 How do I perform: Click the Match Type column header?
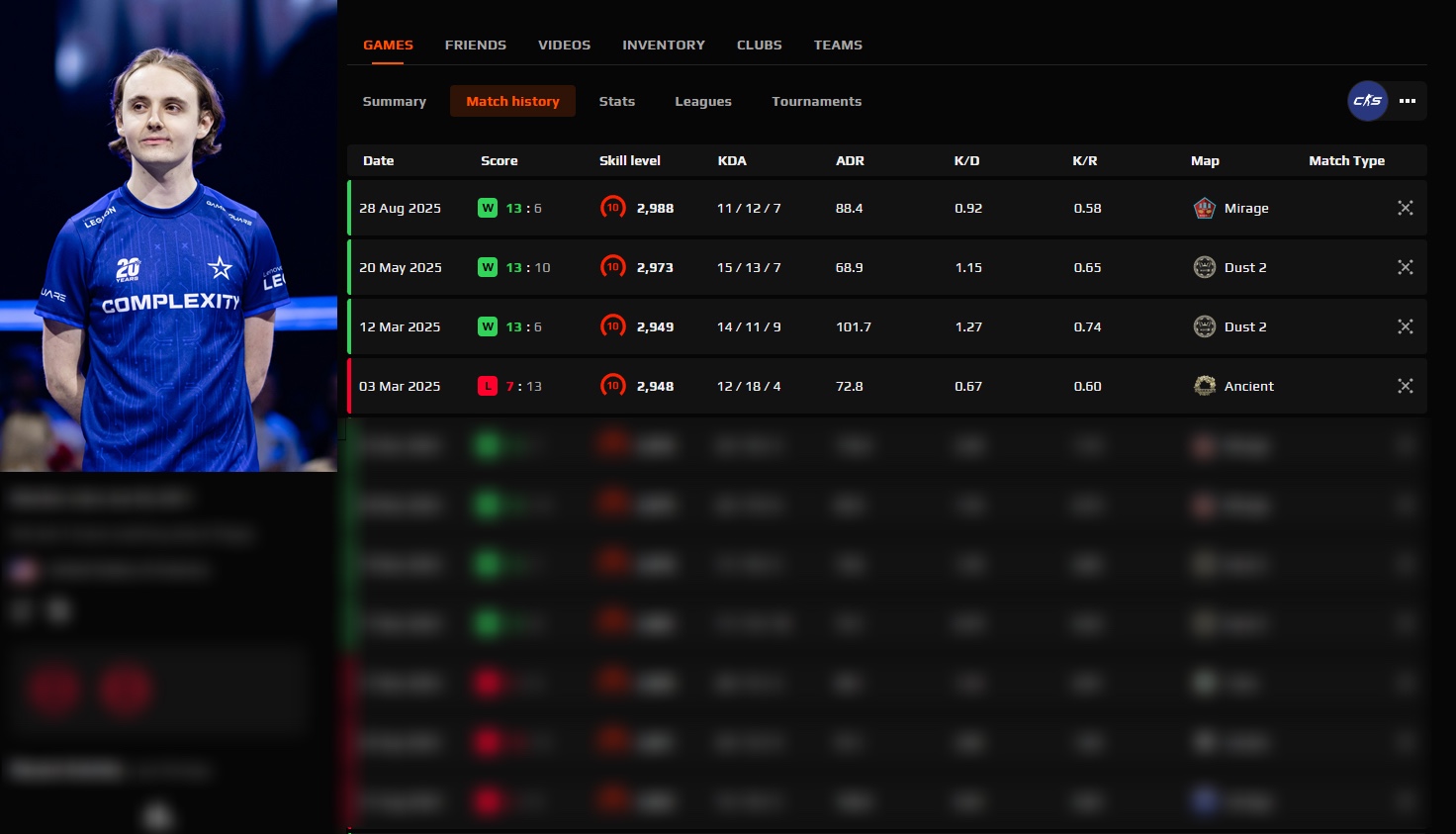coord(1347,160)
